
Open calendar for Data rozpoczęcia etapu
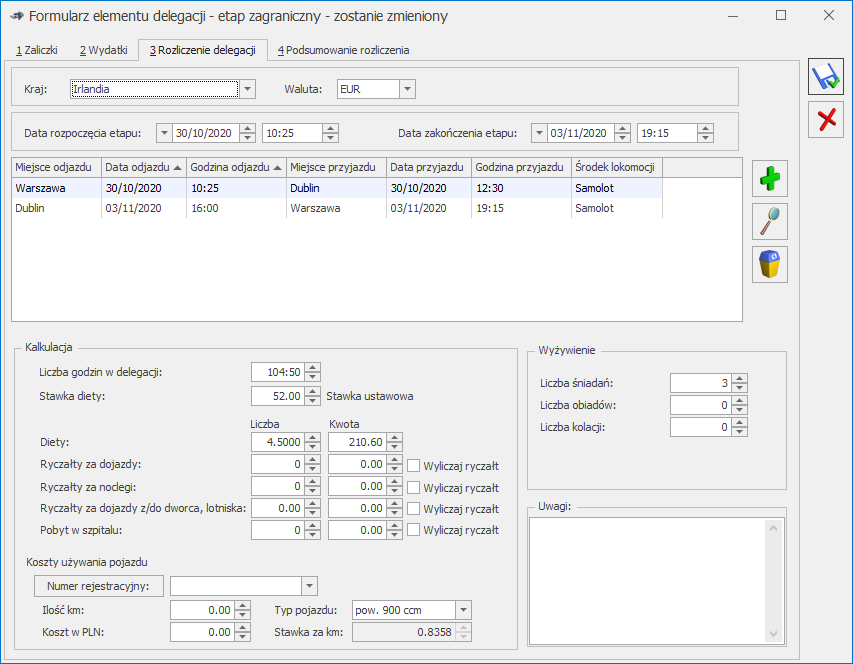click(x=164, y=133)
